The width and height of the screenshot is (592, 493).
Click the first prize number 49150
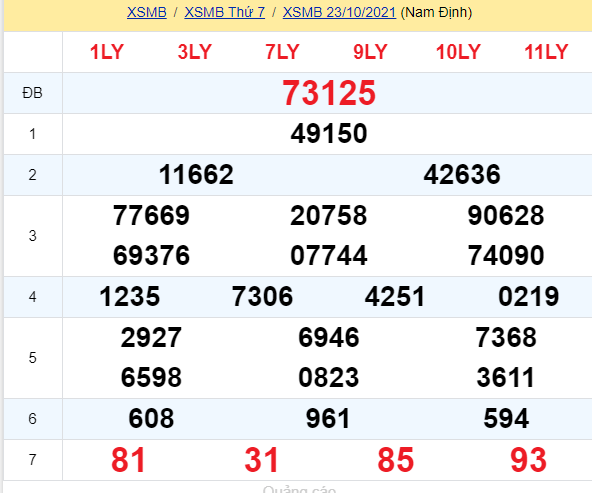pyautogui.click(x=329, y=134)
